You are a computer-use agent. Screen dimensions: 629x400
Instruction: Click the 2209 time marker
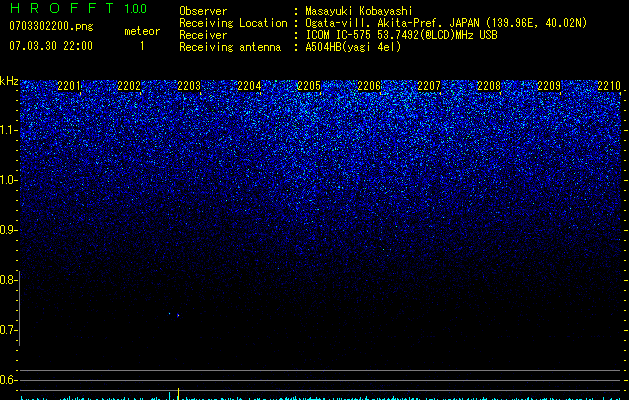click(x=549, y=86)
